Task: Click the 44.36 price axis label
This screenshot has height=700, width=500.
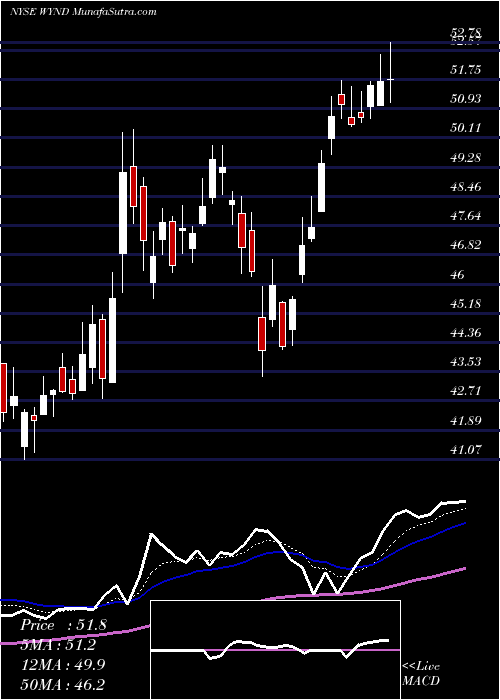Action: tap(466, 333)
